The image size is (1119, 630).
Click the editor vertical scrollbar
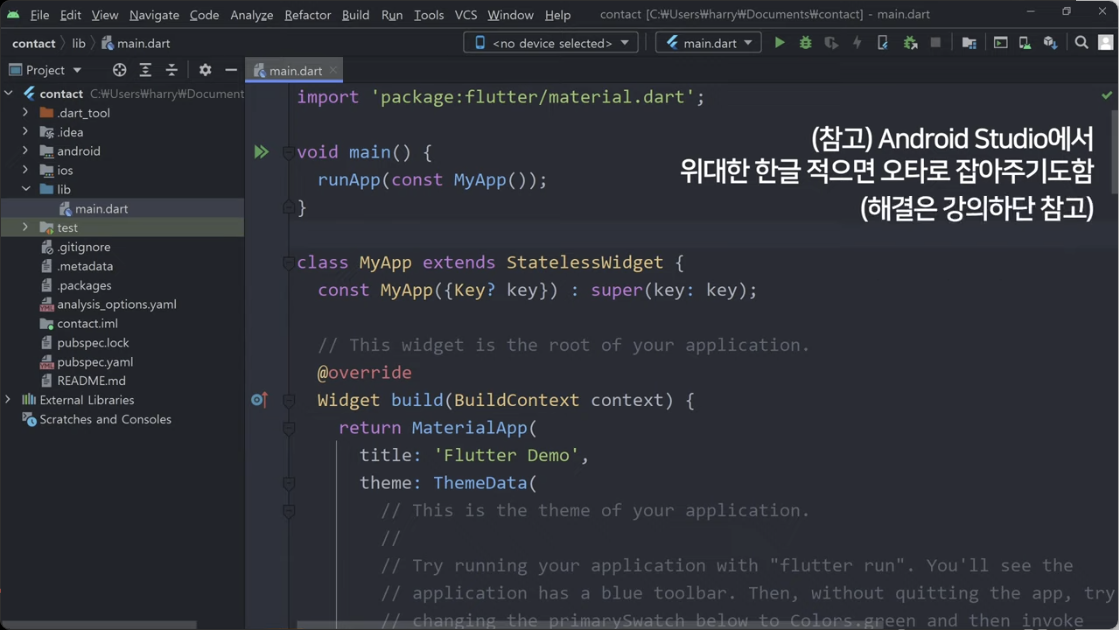[1114, 151]
